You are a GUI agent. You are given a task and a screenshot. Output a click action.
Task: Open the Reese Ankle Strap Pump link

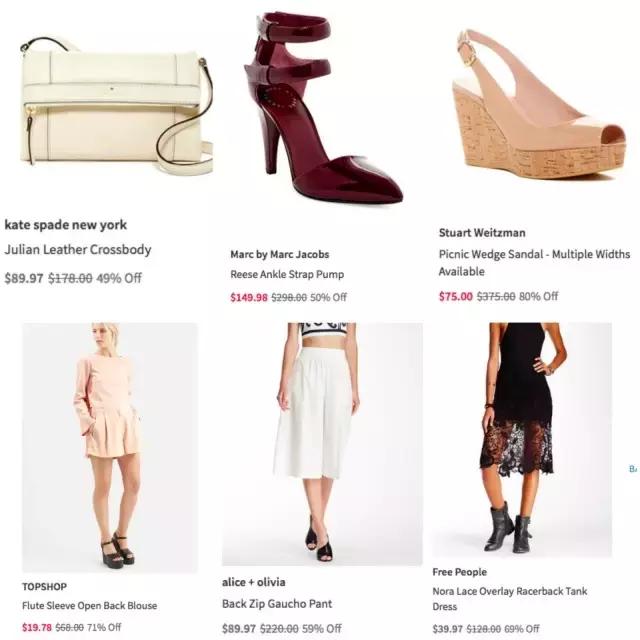[287, 274]
